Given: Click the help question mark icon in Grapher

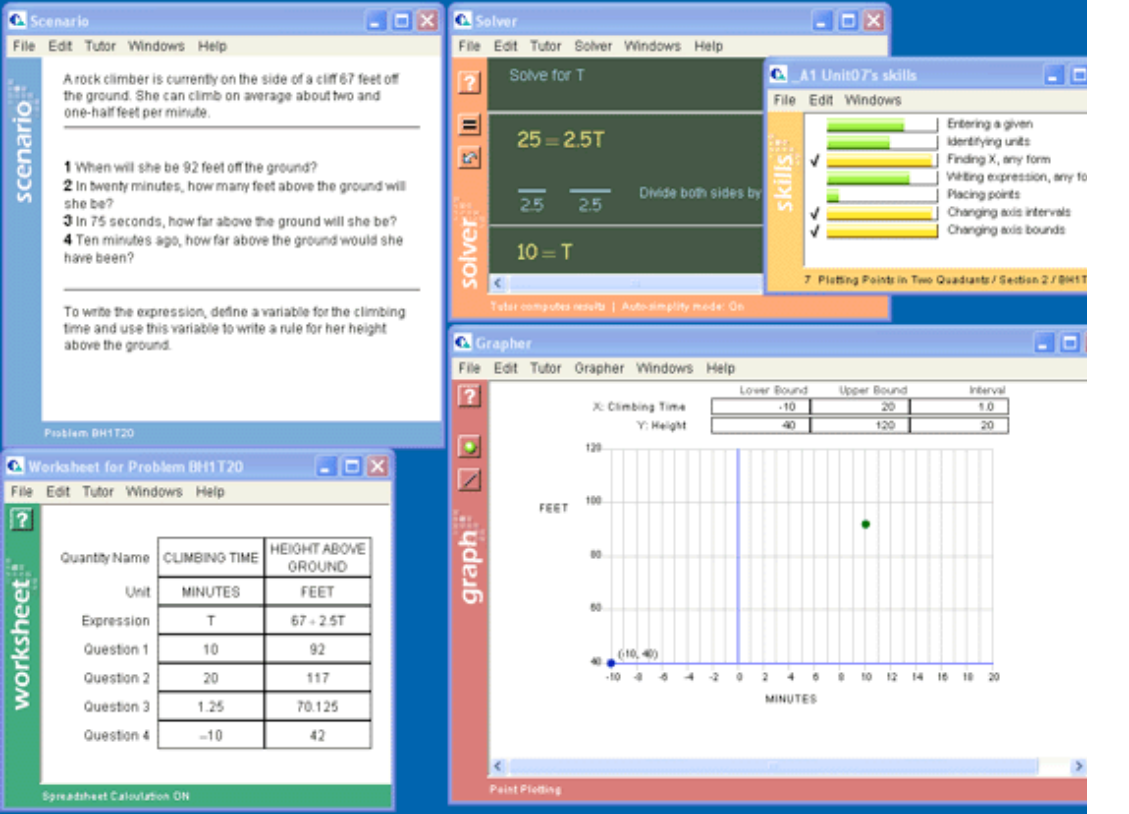Looking at the screenshot, I should (x=469, y=396).
